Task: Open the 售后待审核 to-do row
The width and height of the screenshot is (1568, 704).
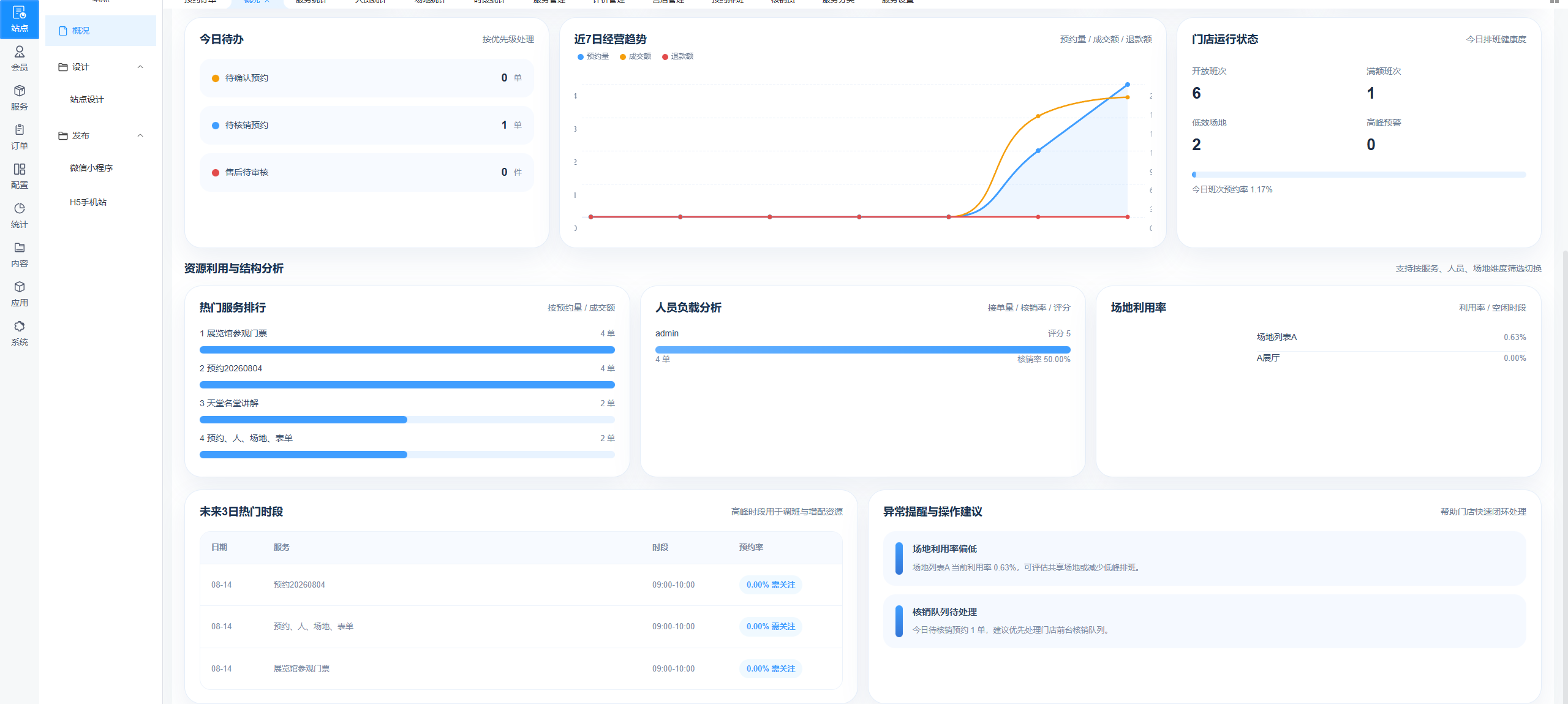Action: point(366,172)
